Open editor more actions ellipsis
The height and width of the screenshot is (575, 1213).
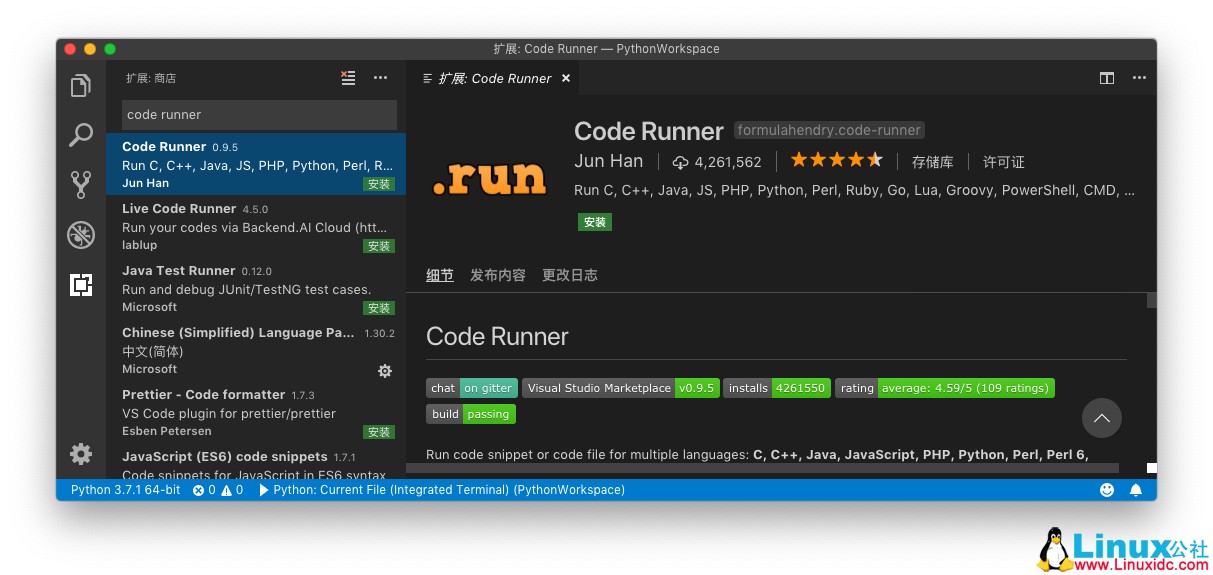[x=1139, y=78]
